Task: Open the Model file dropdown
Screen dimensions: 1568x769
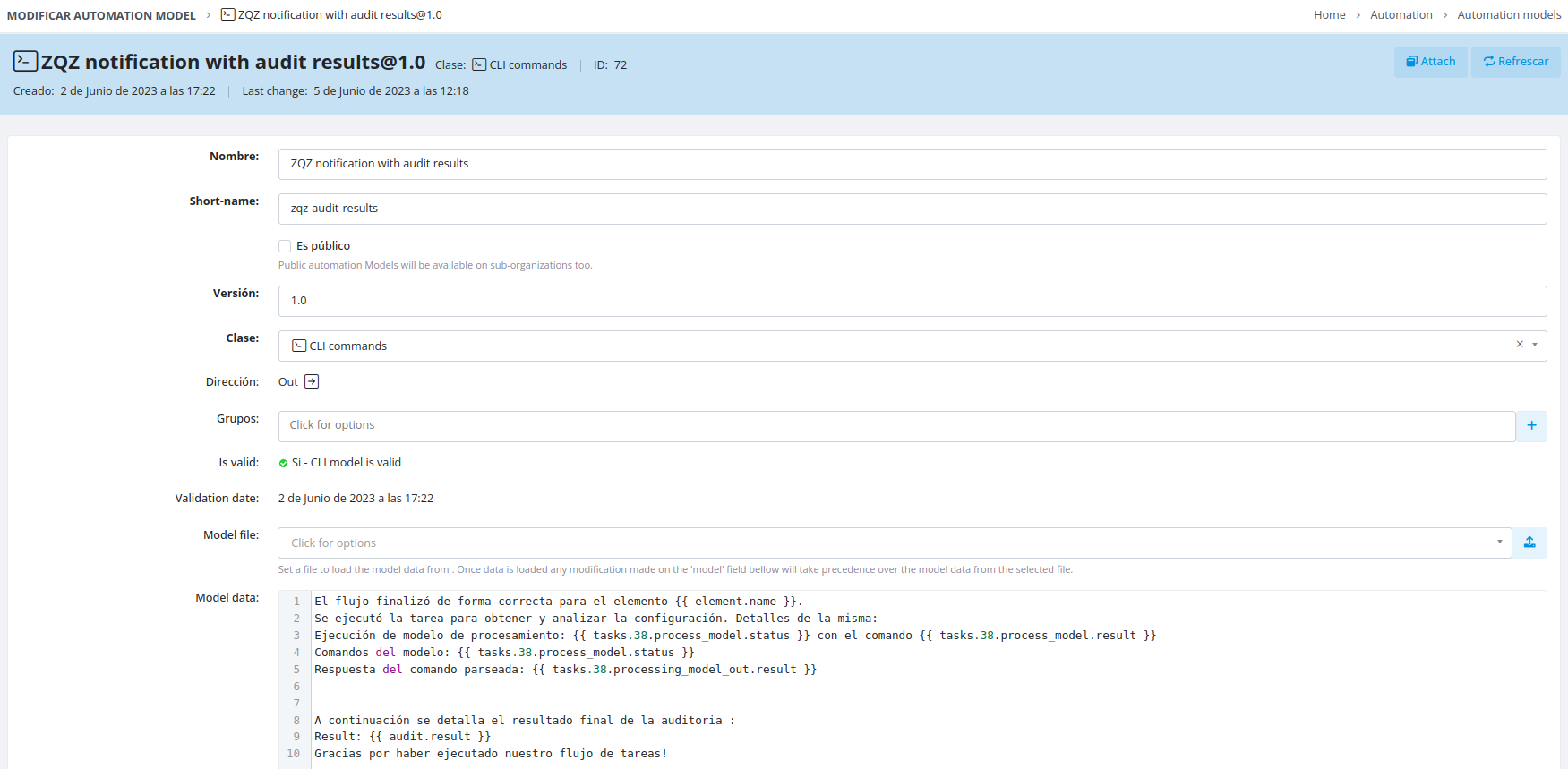Action: (x=894, y=543)
